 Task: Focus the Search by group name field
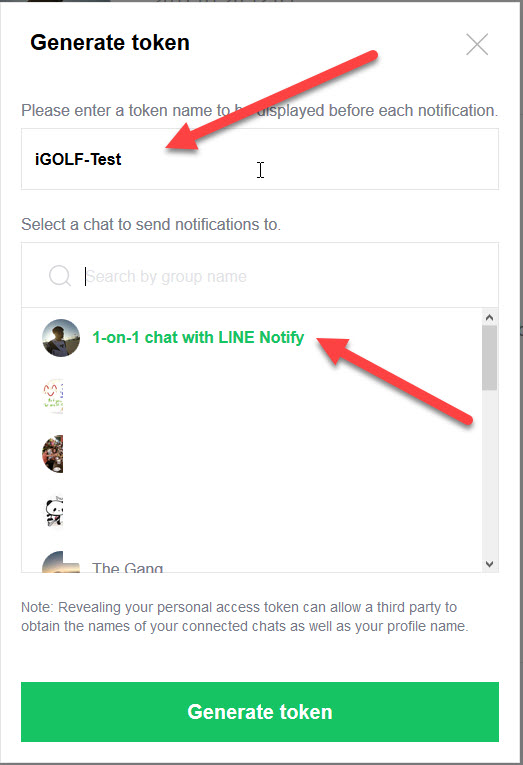pos(283,276)
